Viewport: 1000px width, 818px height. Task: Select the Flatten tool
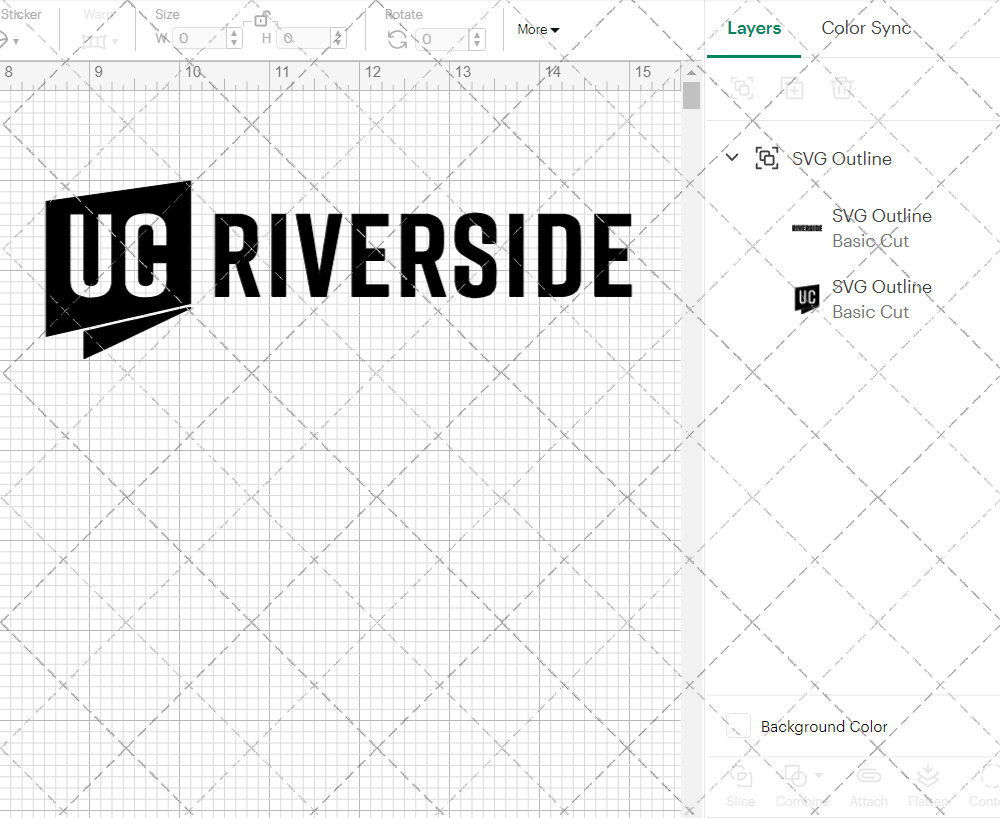pos(928,783)
